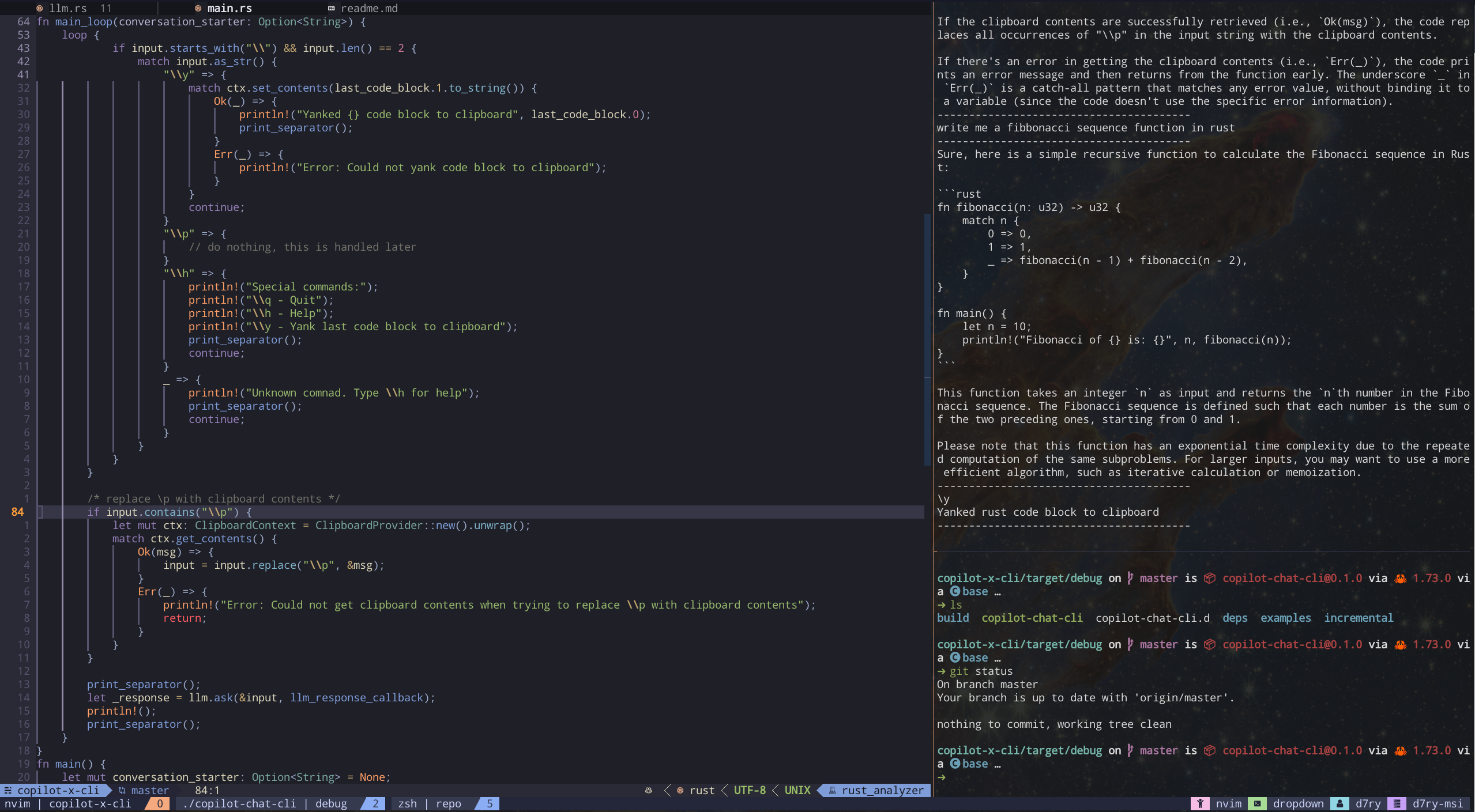1475x812 pixels.
Task: Click the blue user icon beside d7ry
Action: pyautogui.click(x=1339, y=803)
